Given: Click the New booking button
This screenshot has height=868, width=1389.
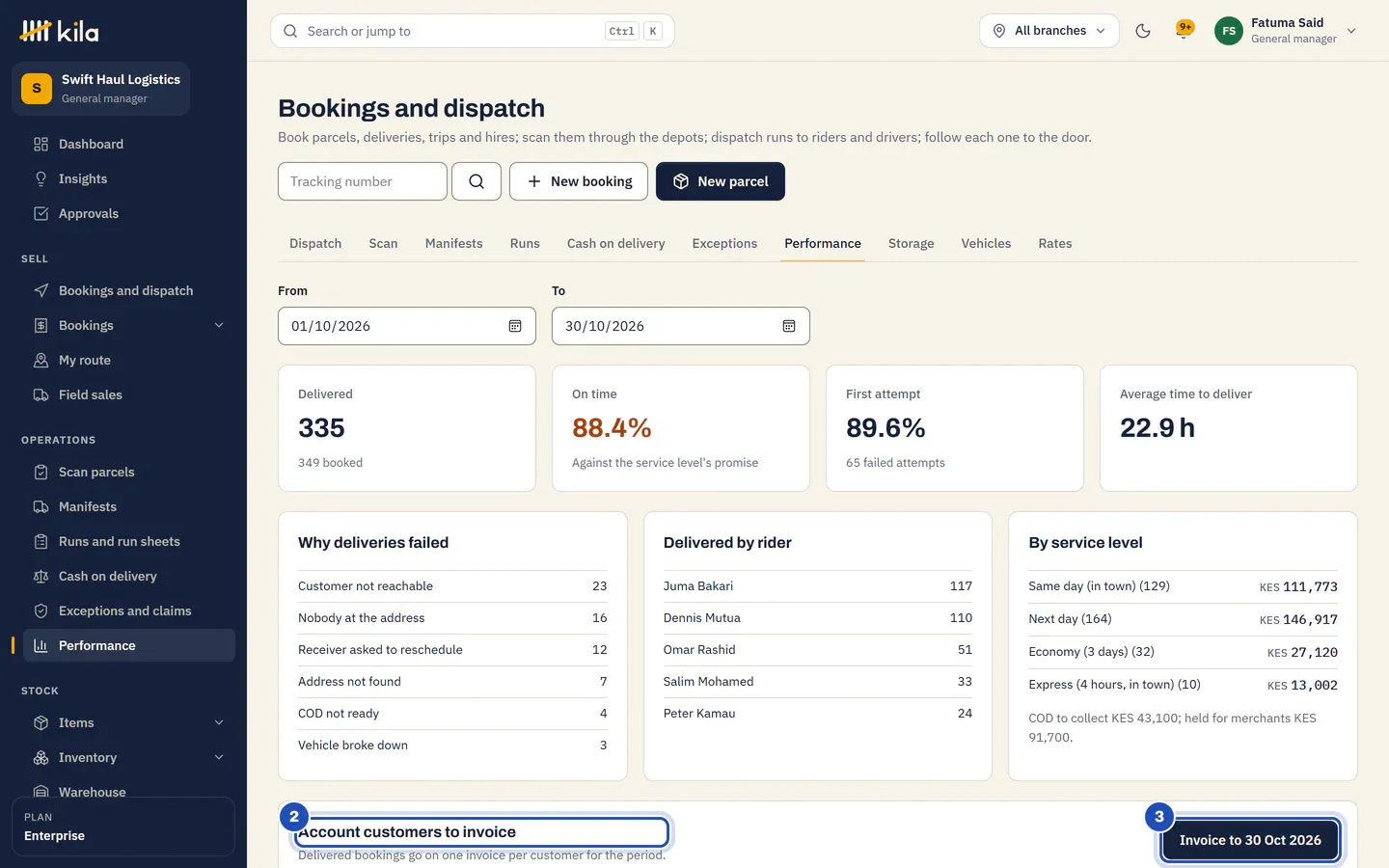Looking at the screenshot, I should tap(579, 181).
